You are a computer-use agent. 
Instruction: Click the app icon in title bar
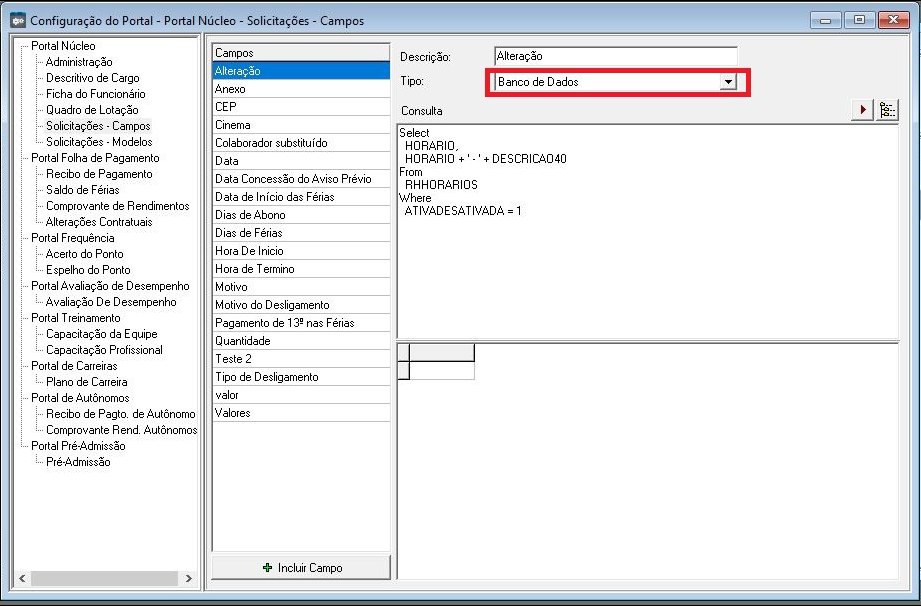coord(17,20)
